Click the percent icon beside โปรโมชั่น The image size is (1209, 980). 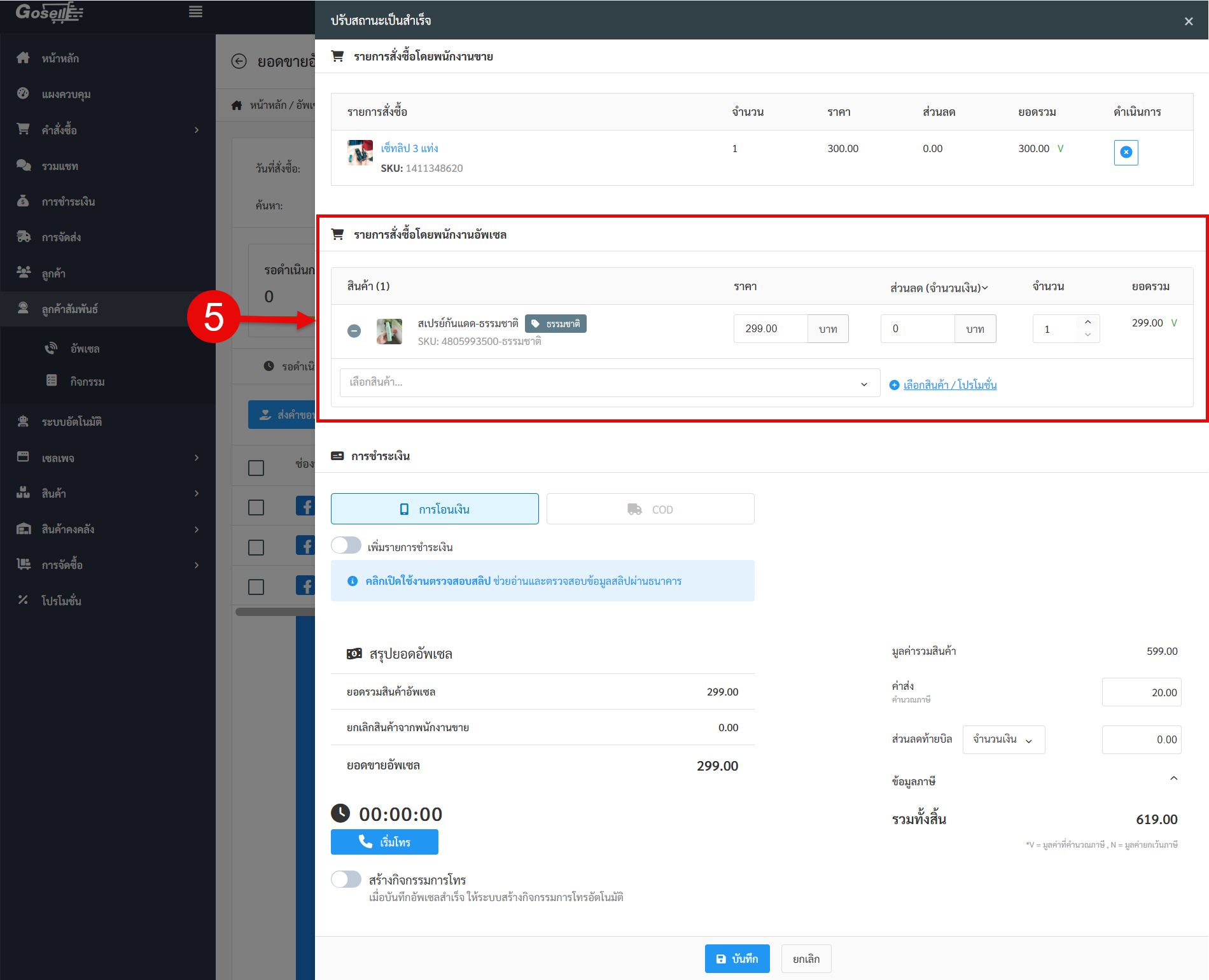[x=23, y=600]
